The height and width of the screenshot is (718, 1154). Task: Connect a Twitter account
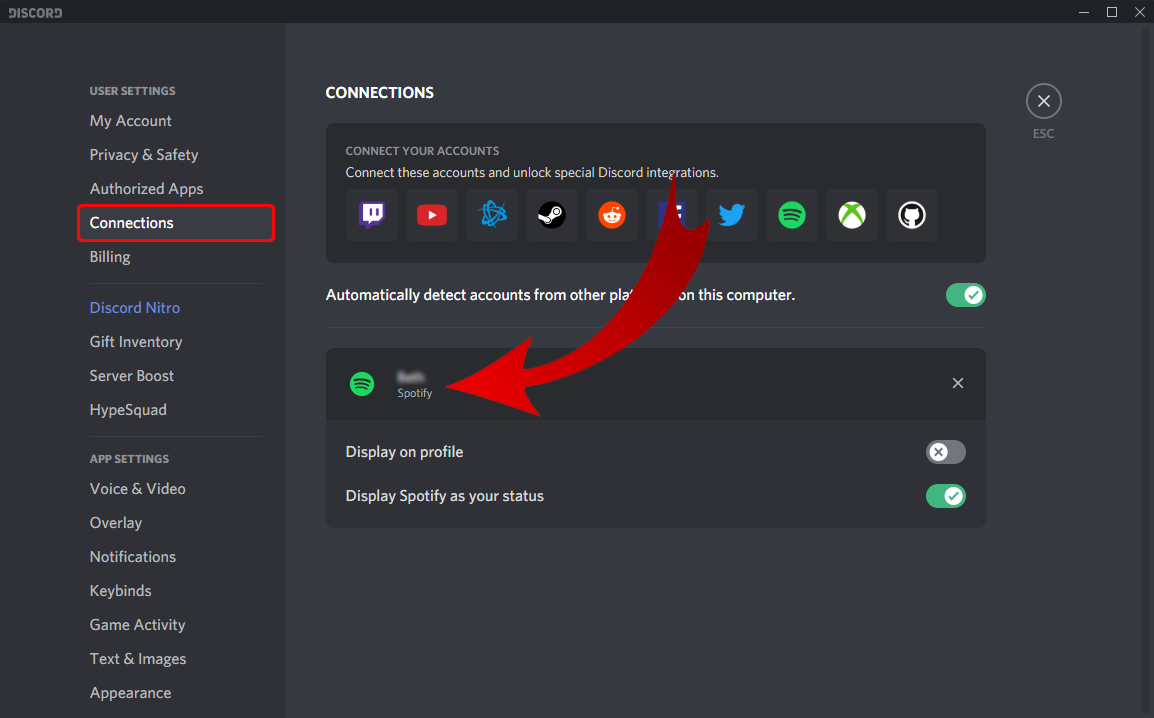[x=732, y=215]
